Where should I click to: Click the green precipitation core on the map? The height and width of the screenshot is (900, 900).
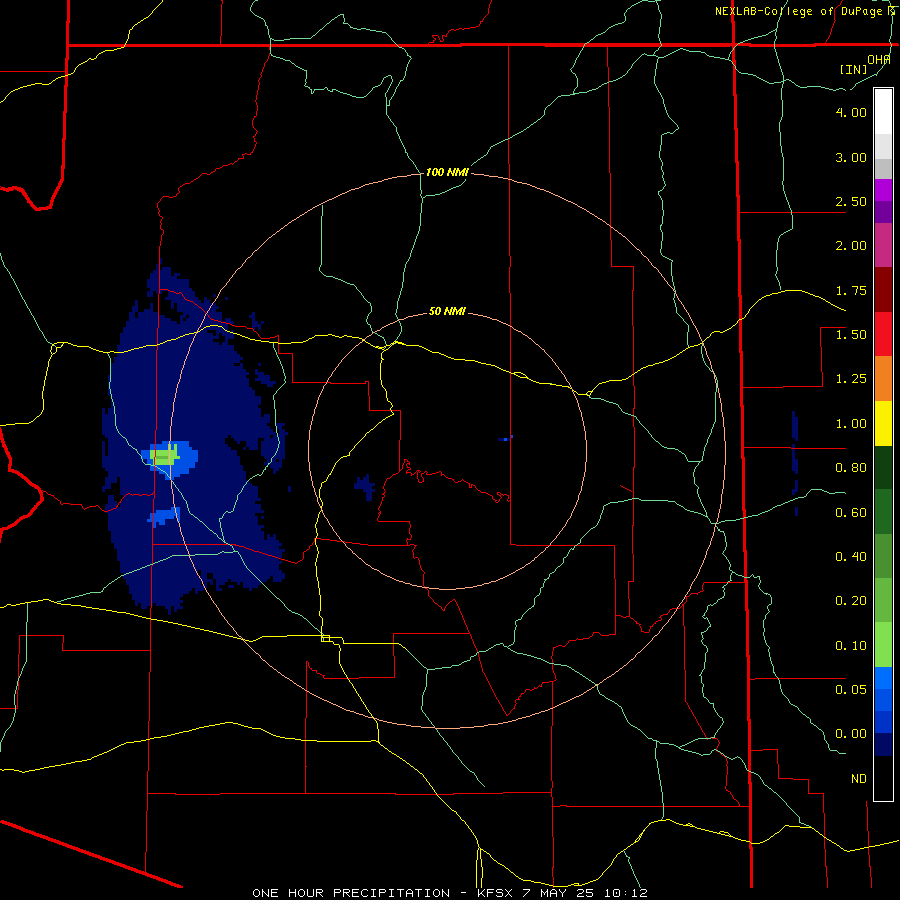165,456
